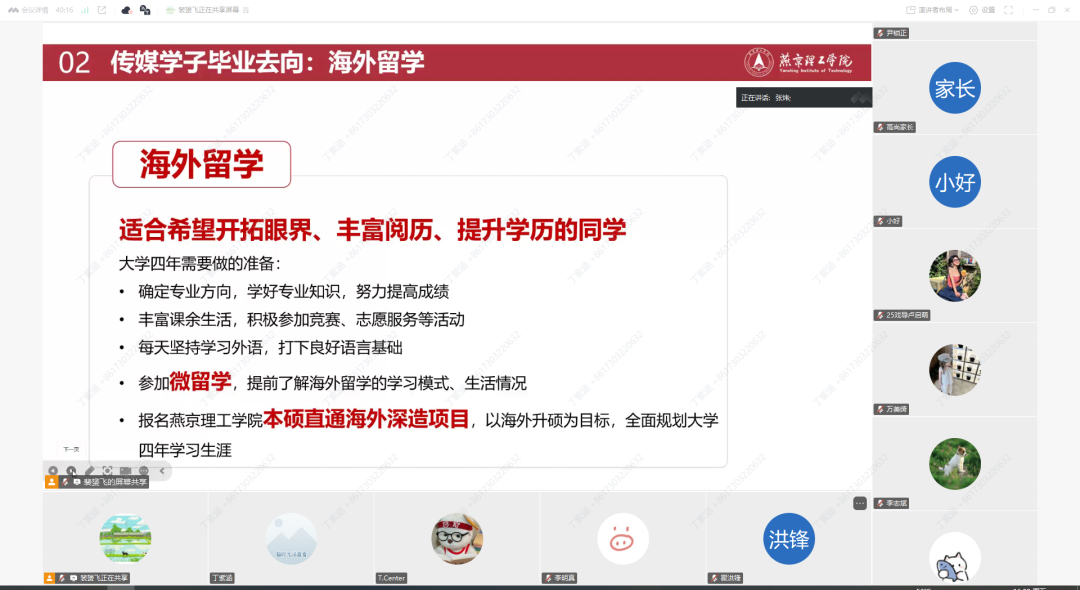Enter fullscreen mode via the fullscreen icon
The width and height of the screenshot is (1080, 590).
(x=1008, y=10)
